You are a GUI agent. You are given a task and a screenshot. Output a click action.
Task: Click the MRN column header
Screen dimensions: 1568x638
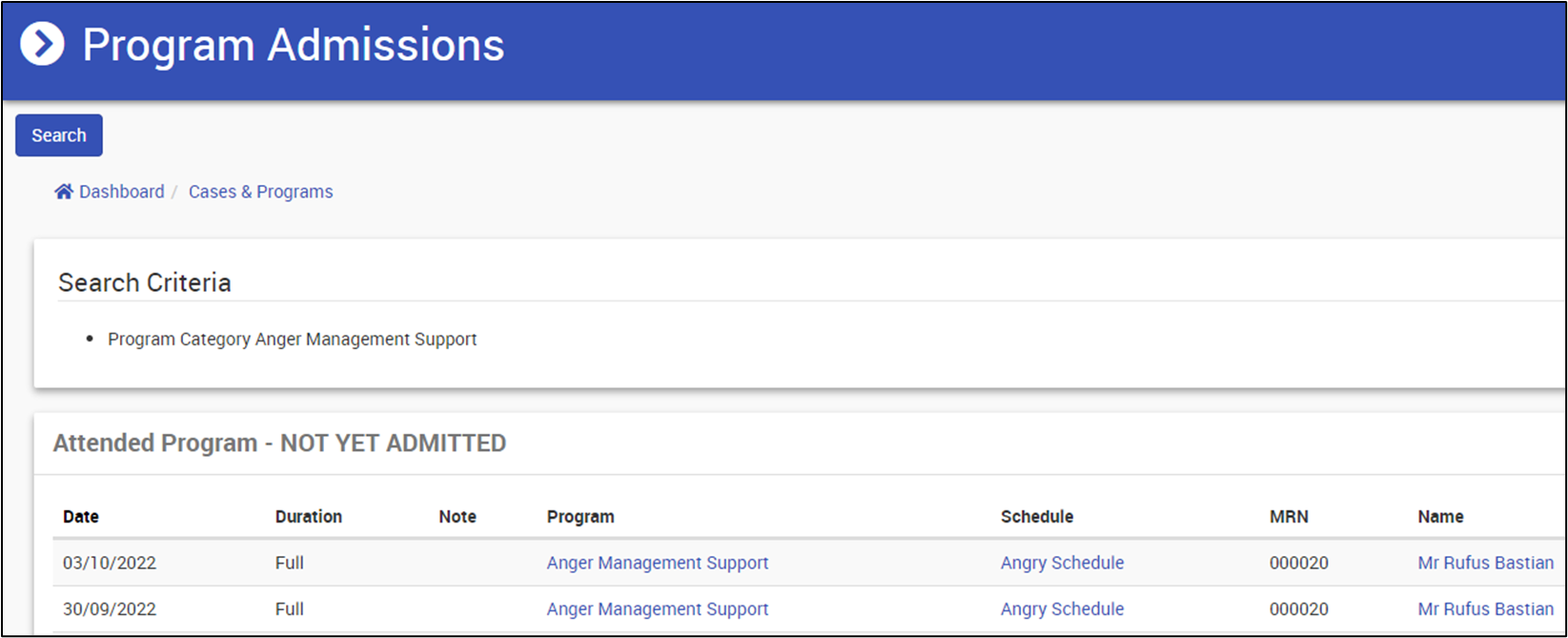click(x=1289, y=517)
